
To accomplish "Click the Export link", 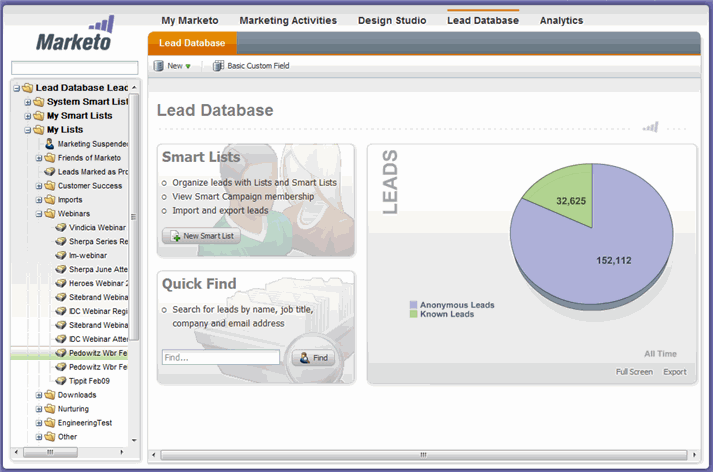I will pos(674,372).
